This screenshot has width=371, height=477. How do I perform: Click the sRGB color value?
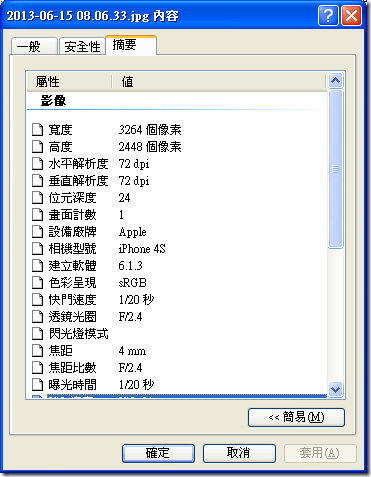[133, 283]
